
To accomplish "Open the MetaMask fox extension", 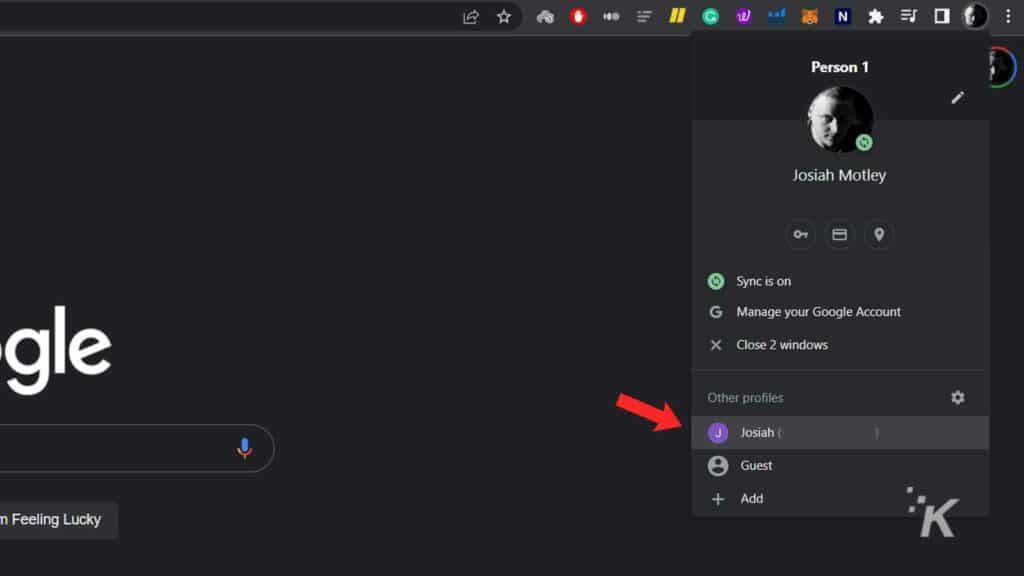I will pyautogui.click(x=810, y=17).
